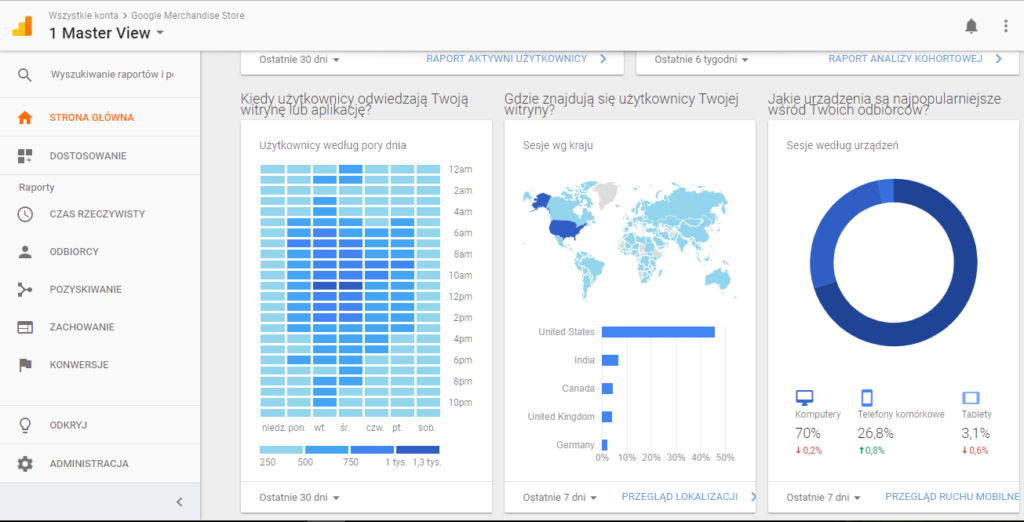Open Ostatnie 7 dni dropdown under devices card
This screenshot has width=1024, height=522.
[x=824, y=497]
